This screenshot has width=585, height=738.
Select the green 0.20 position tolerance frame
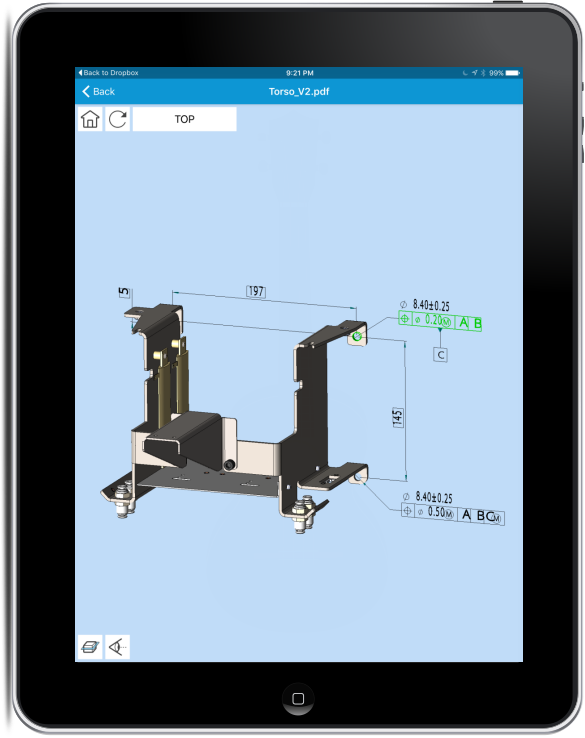(440, 321)
